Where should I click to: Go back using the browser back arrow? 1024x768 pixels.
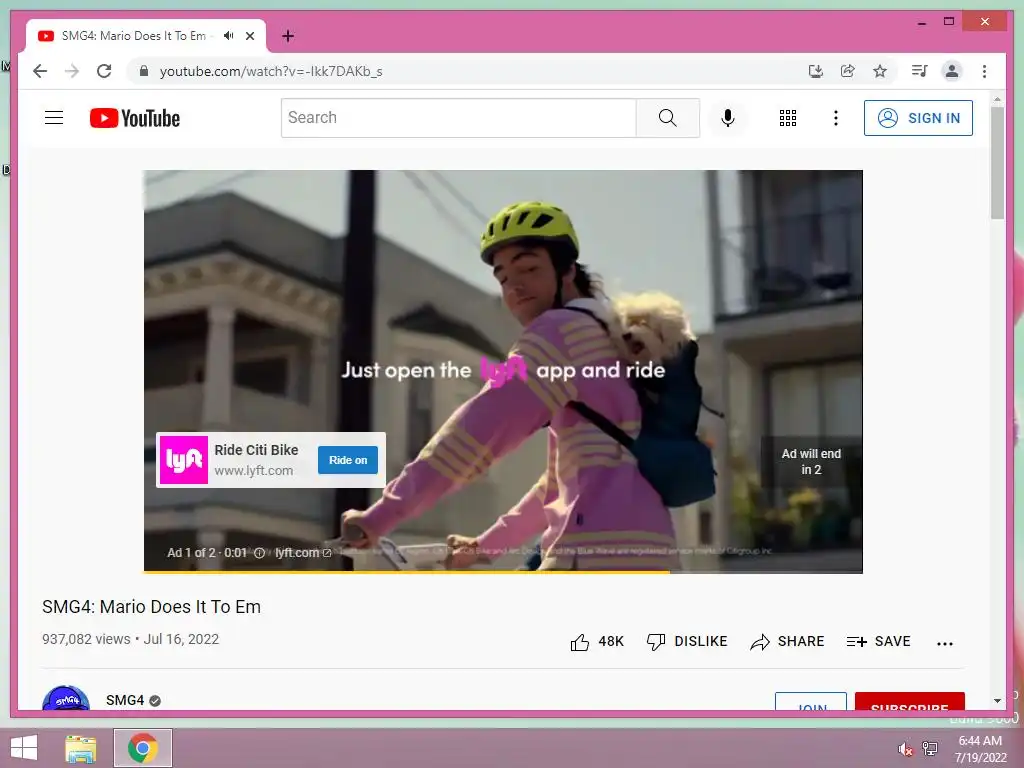(40, 71)
